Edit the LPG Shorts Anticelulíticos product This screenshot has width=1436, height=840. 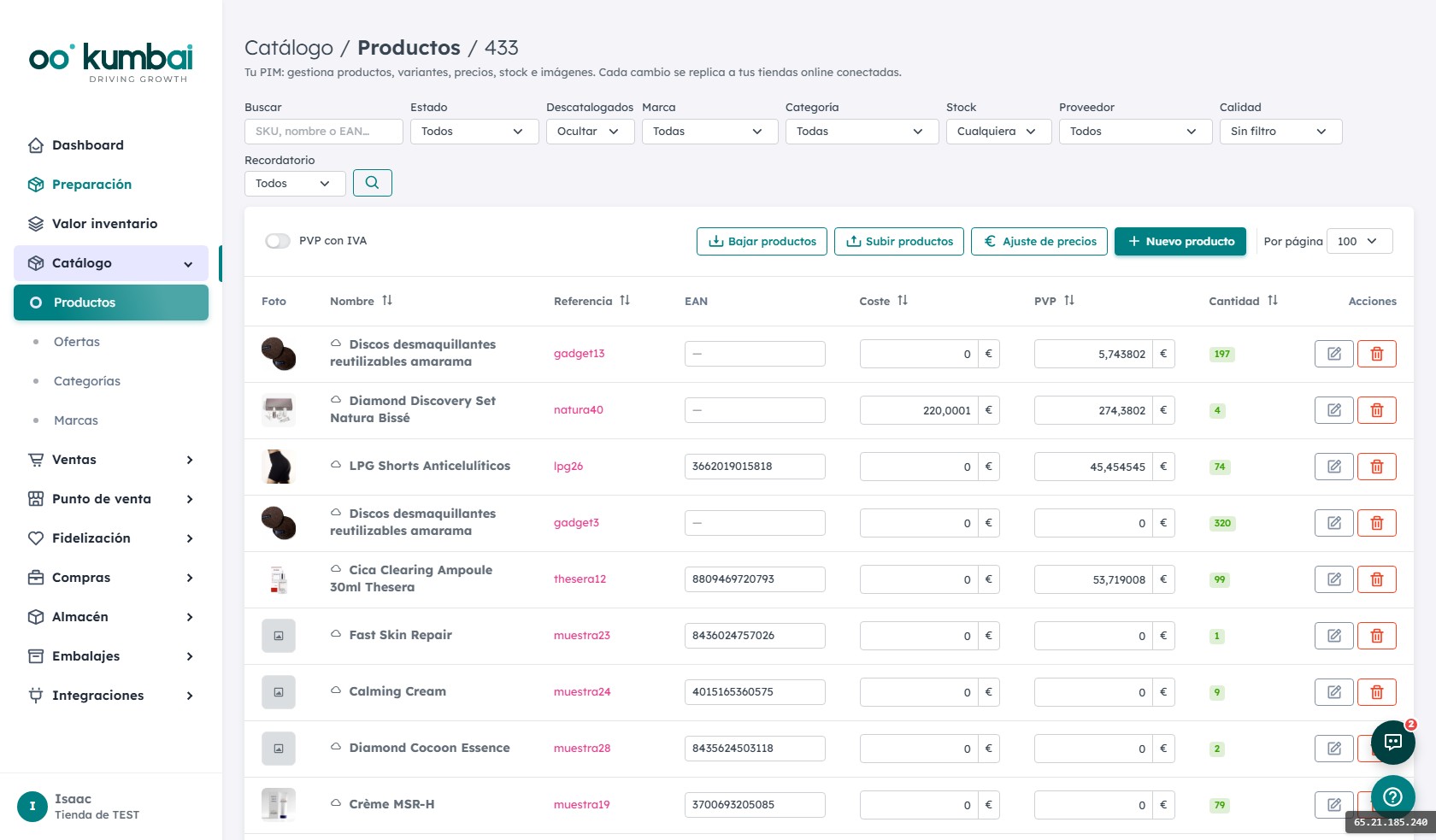tap(1333, 467)
